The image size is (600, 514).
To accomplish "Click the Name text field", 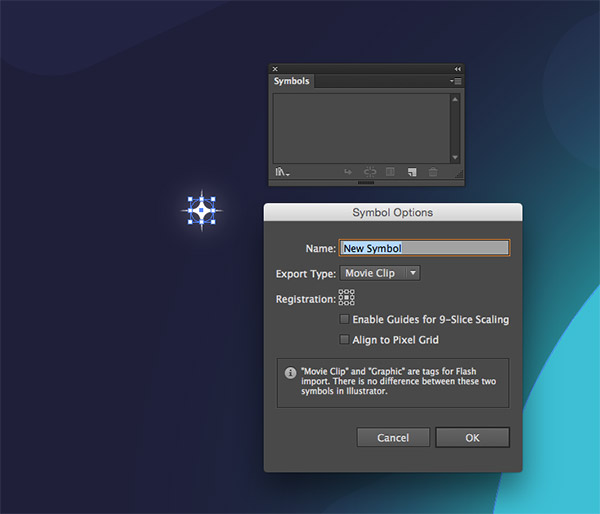I will pos(424,248).
